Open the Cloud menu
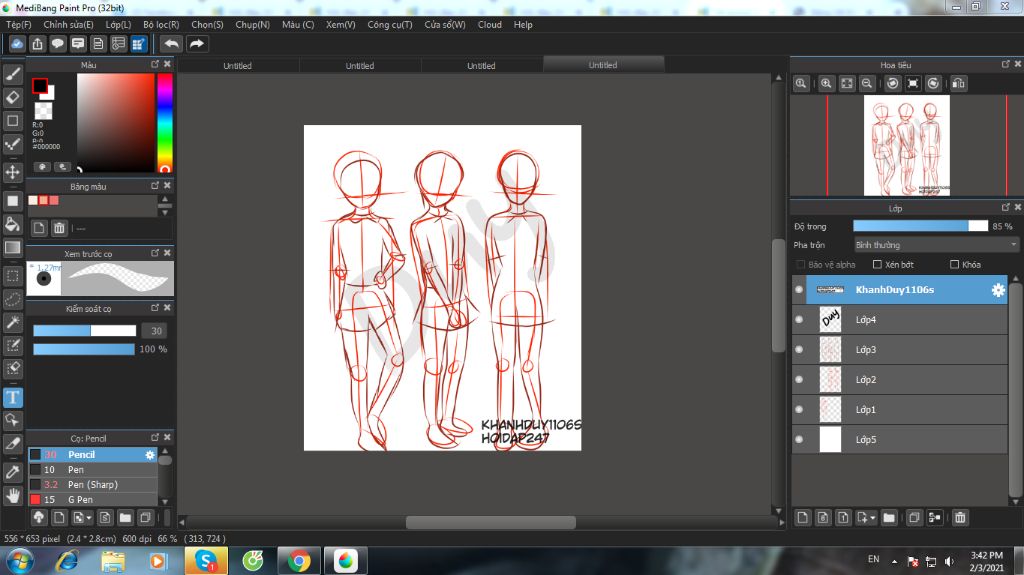The image size is (1024, 575). click(x=489, y=24)
